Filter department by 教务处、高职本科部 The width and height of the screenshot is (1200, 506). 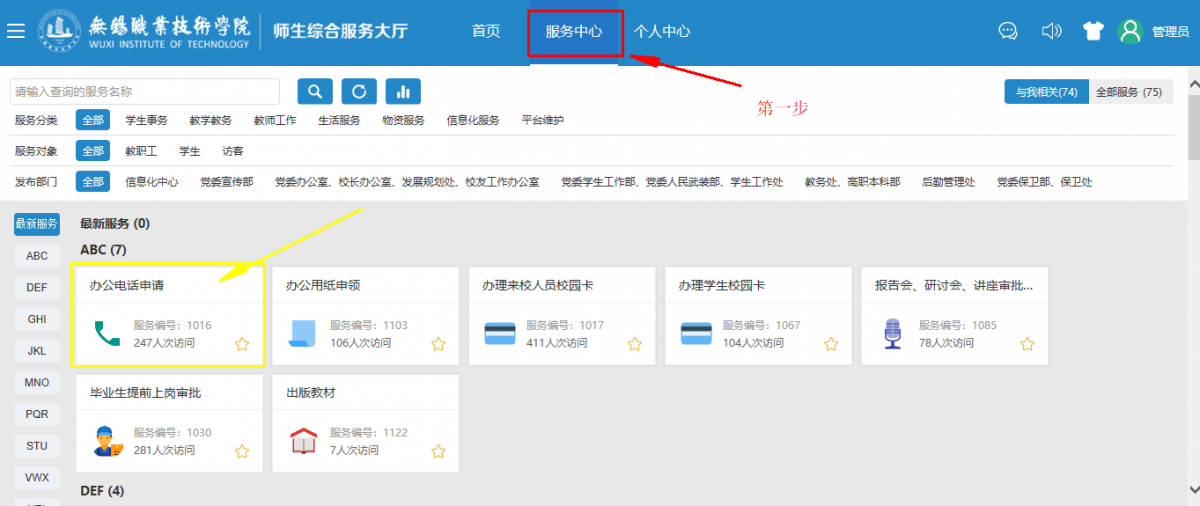pos(853,182)
